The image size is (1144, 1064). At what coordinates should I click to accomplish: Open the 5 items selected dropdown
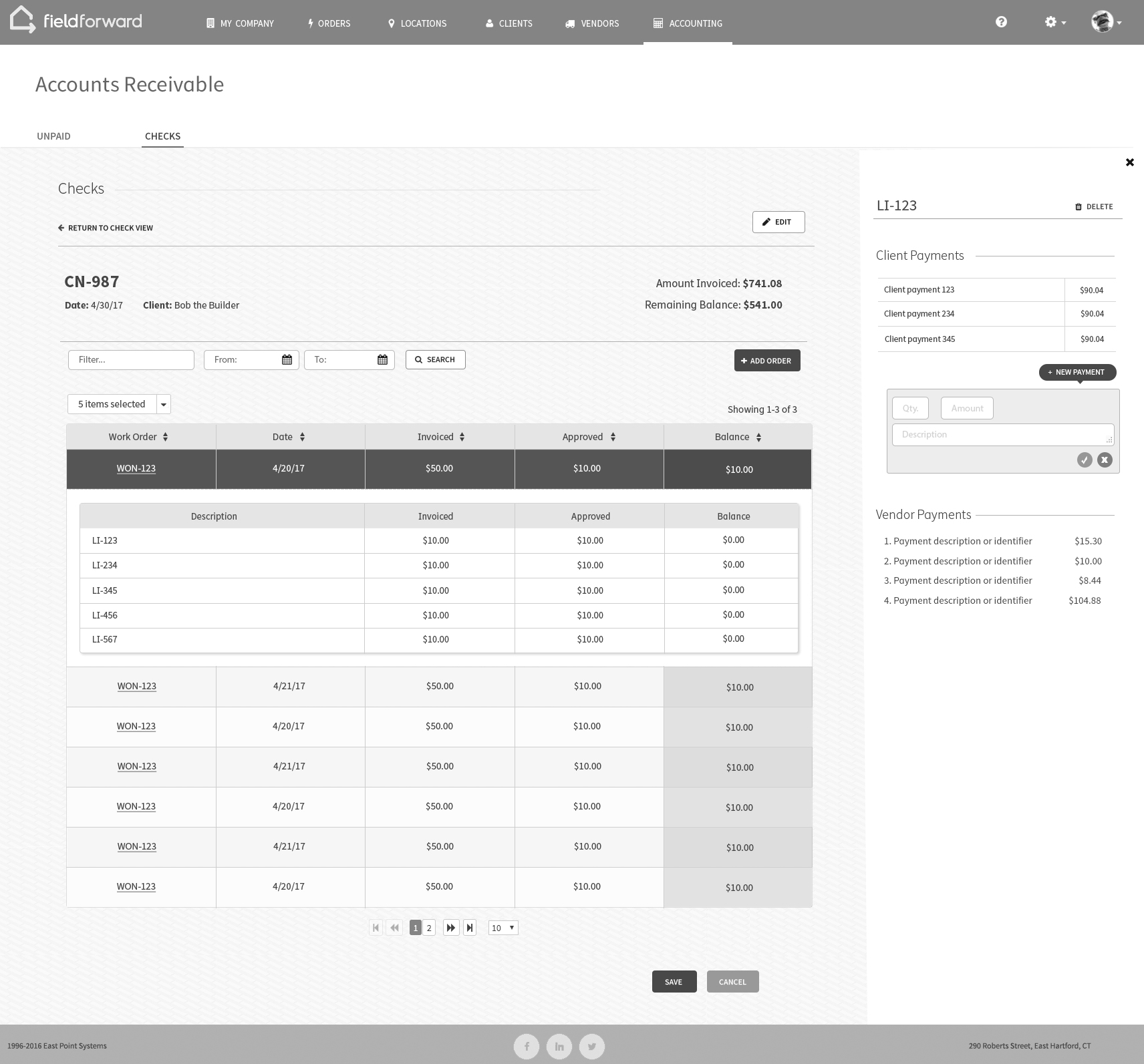point(164,403)
